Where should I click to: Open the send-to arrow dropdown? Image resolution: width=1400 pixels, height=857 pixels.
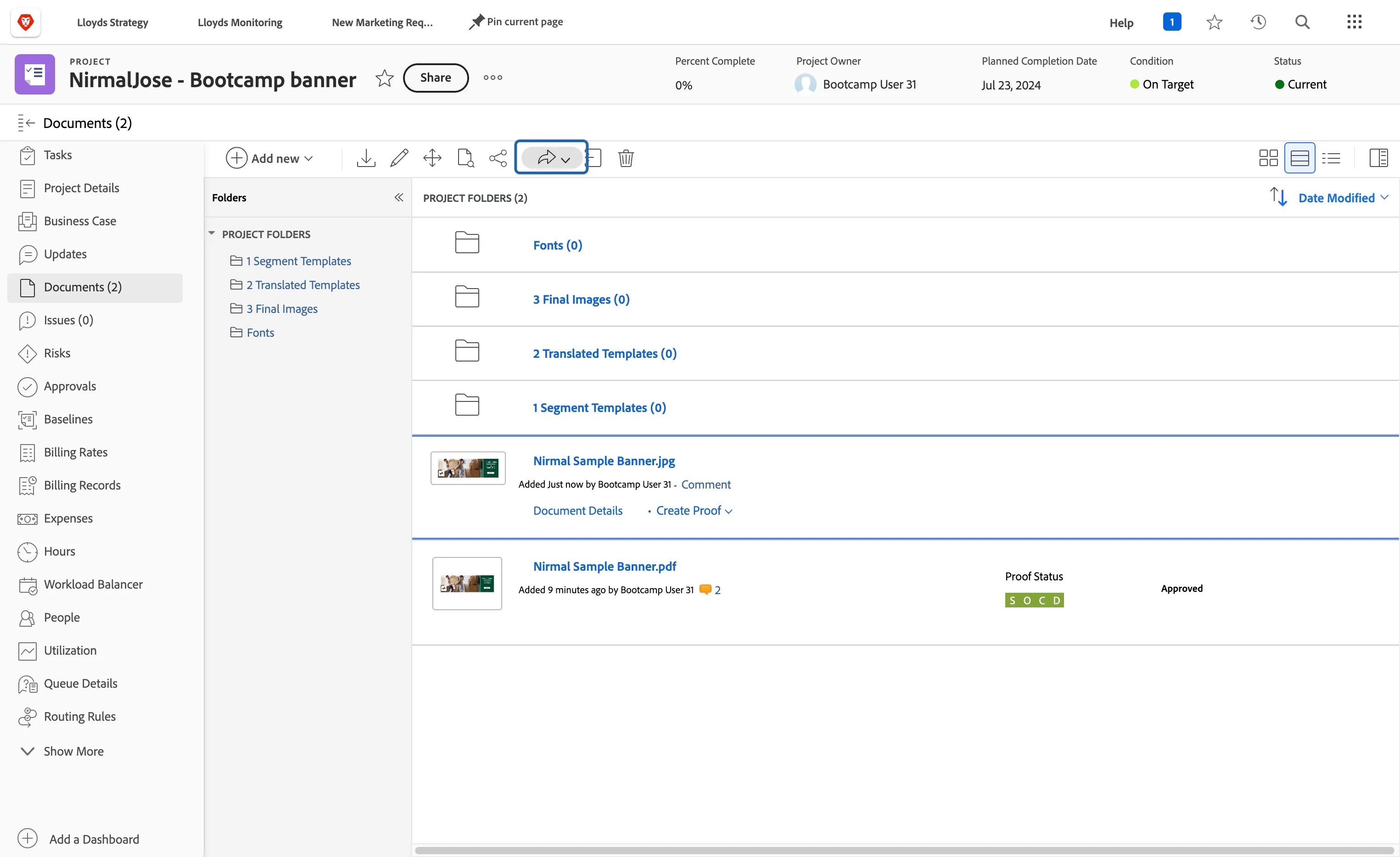(x=552, y=158)
